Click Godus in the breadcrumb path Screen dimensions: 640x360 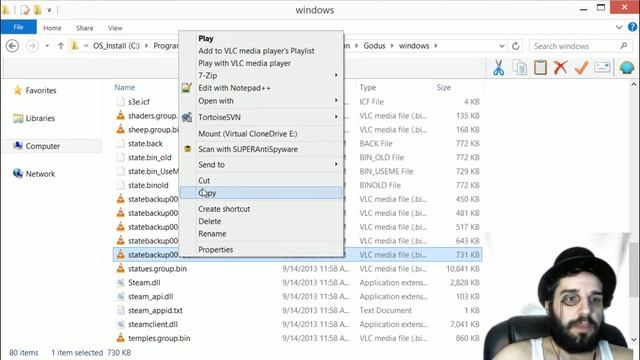tap(374, 46)
